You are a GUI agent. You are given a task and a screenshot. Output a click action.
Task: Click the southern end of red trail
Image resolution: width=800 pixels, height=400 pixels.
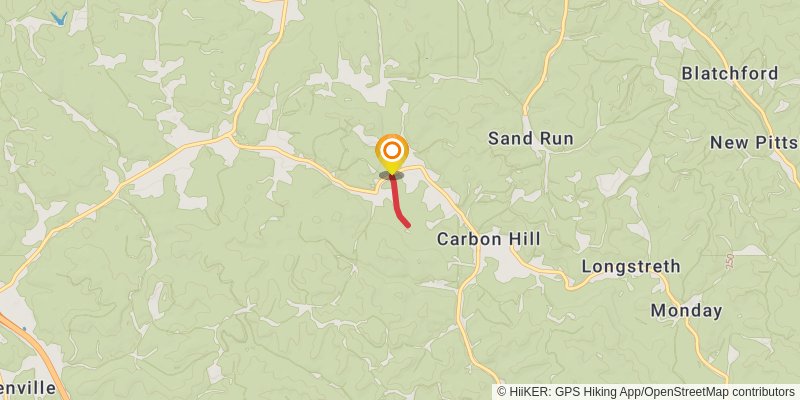pyautogui.click(x=408, y=225)
